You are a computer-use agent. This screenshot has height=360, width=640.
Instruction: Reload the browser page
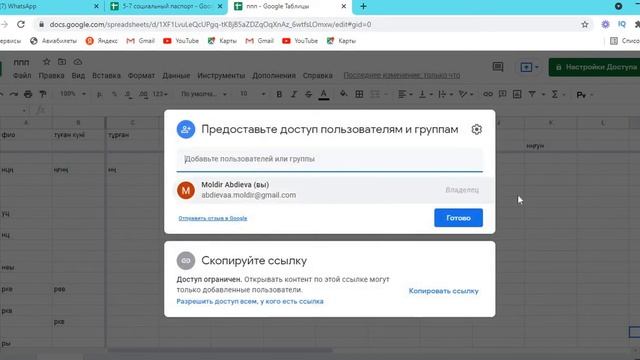point(21,24)
